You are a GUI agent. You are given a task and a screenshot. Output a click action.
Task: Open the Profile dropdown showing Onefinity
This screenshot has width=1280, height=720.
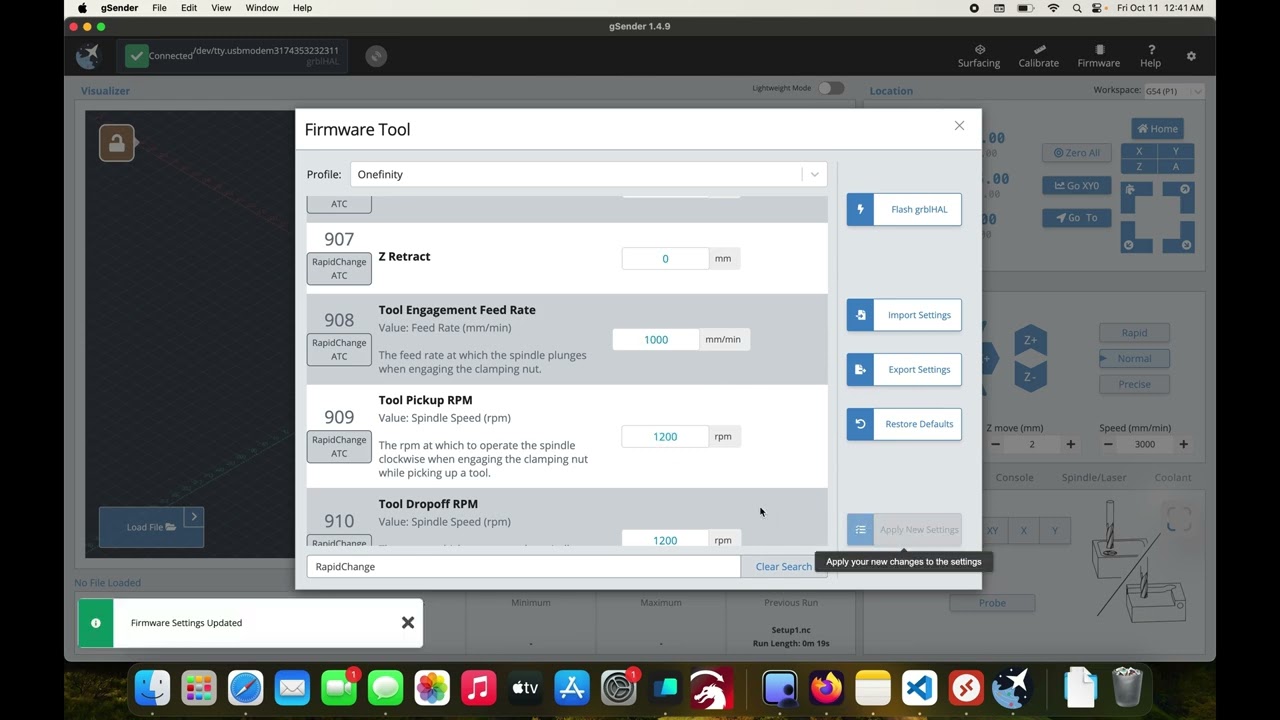pyautogui.click(x=589, y=174)
